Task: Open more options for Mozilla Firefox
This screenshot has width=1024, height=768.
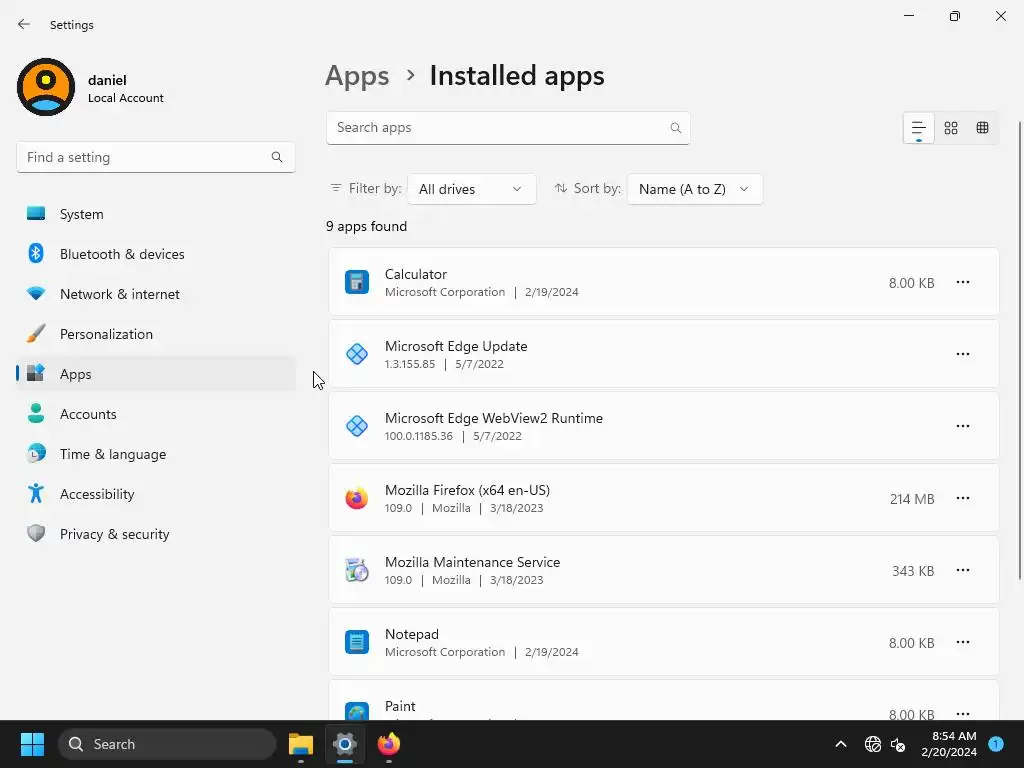Action: [963, 499]
